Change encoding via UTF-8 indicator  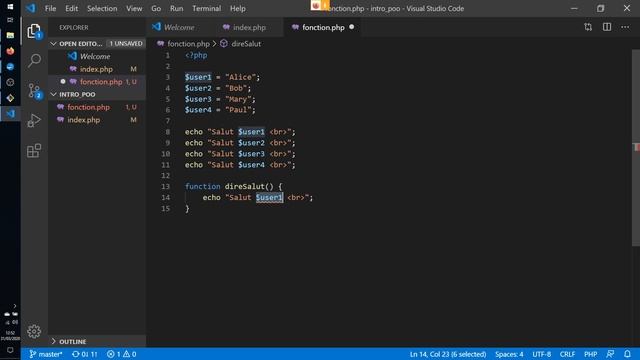coord(541,354)
